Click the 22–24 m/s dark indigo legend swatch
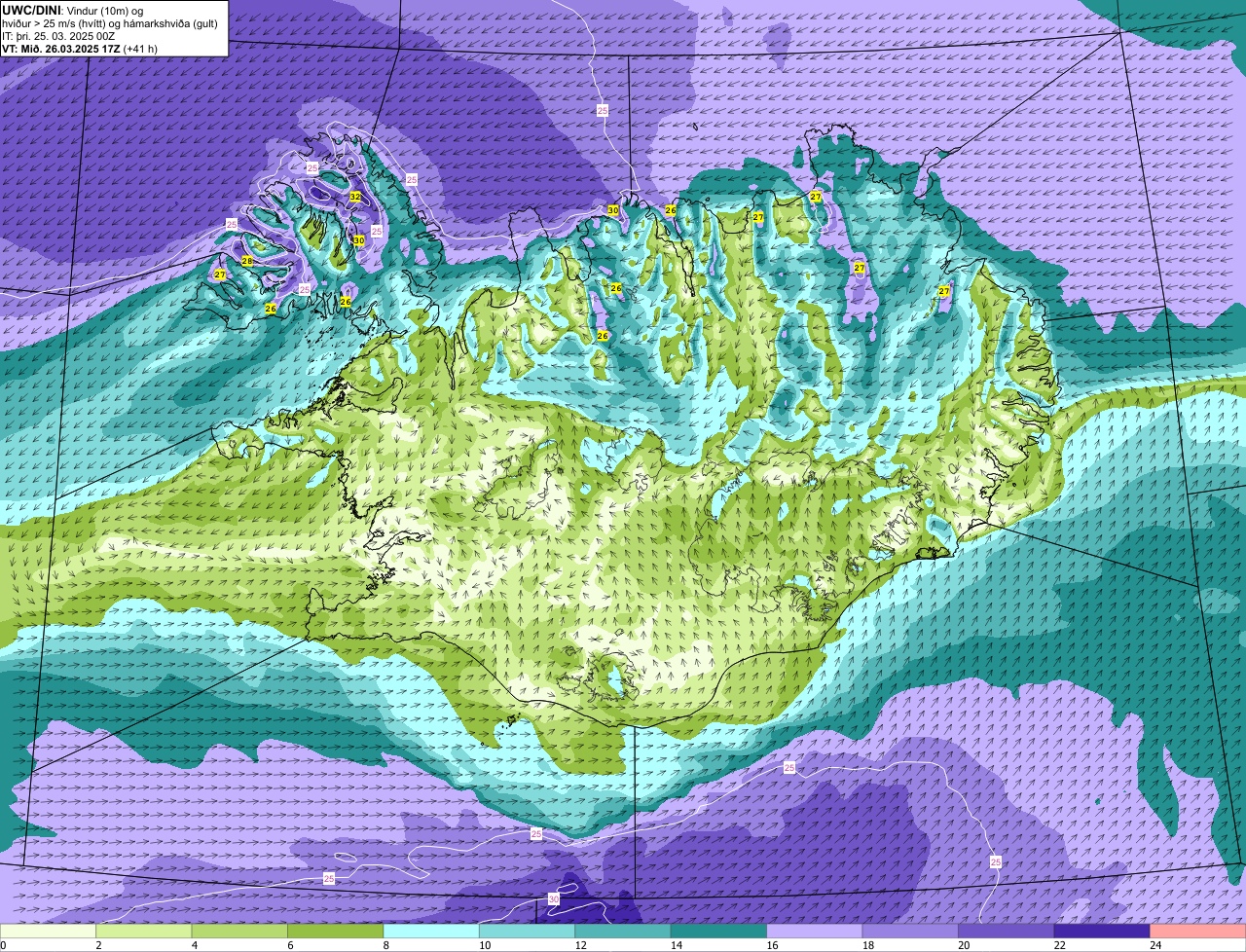This screenshot has width=1246, height=952. [1102, 931]
